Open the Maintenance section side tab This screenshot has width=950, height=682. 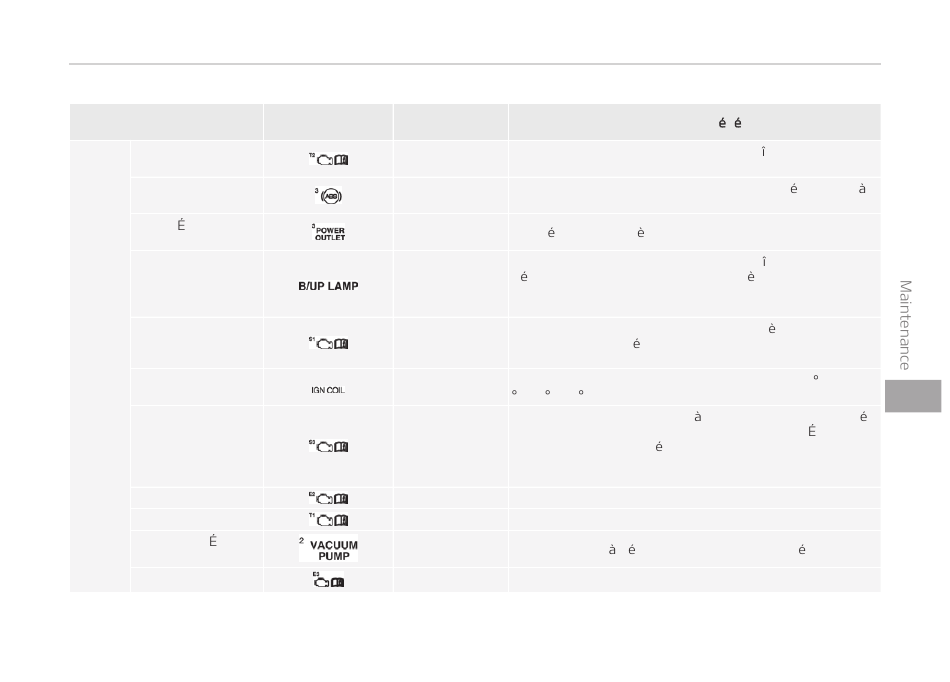[x=905, y=325]
